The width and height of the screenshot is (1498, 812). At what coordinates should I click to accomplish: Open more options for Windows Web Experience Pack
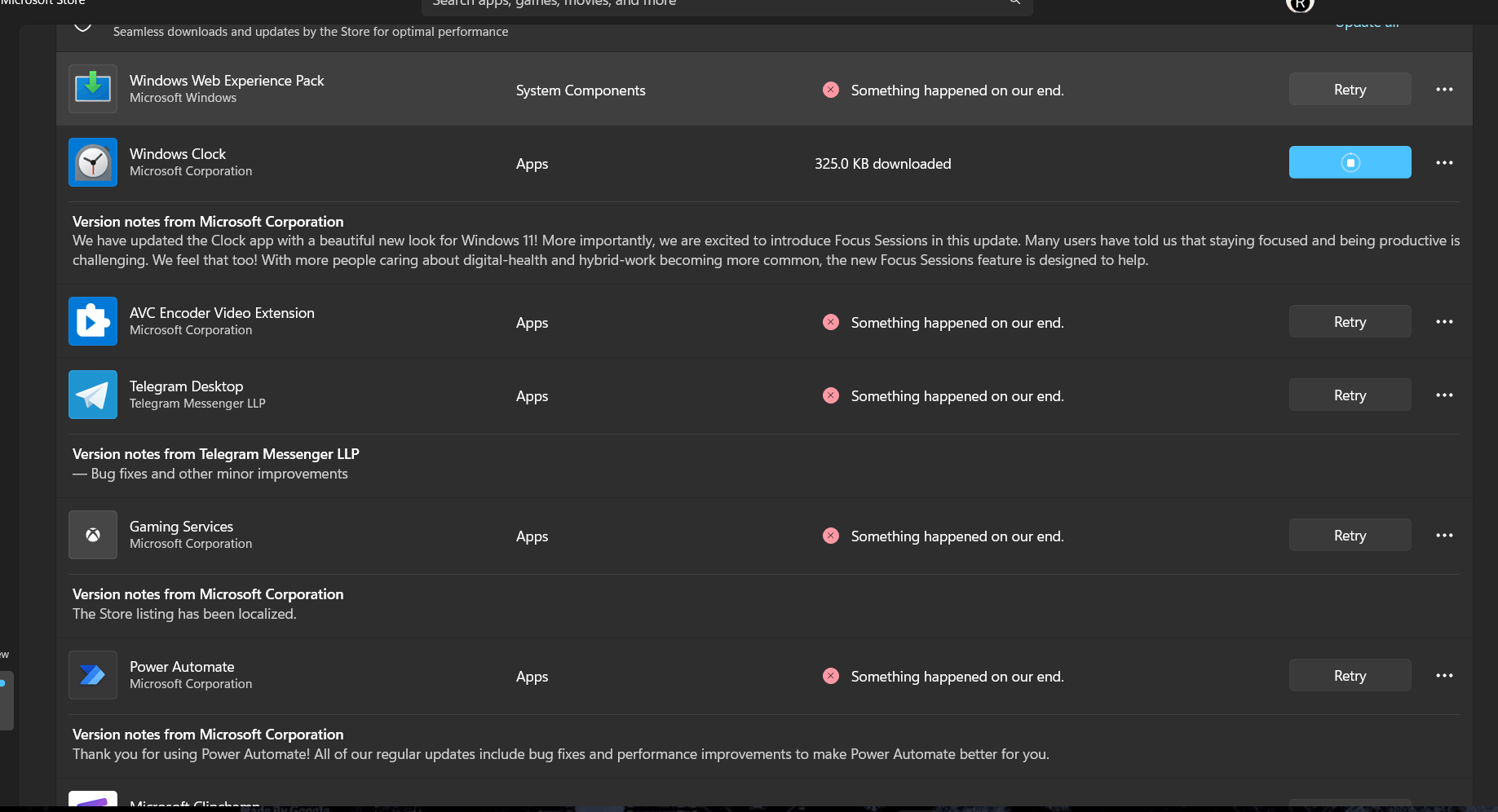coord(1444,89)
